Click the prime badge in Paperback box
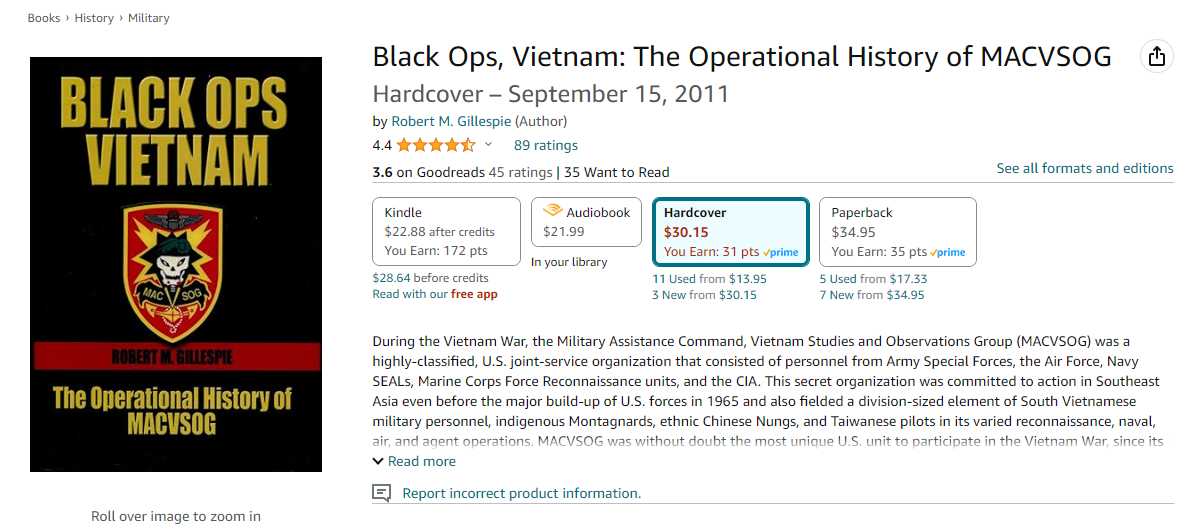The image size is (1204, 524). point(948,253)
